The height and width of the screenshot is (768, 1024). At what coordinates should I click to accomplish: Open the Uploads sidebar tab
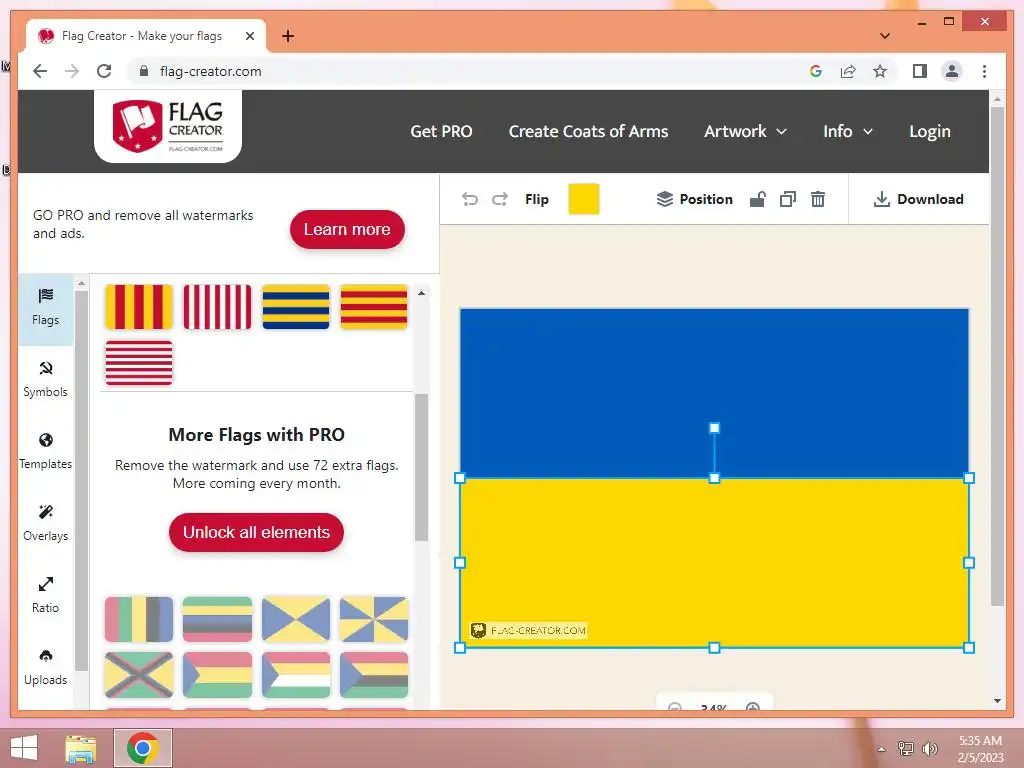coord(46,667)
